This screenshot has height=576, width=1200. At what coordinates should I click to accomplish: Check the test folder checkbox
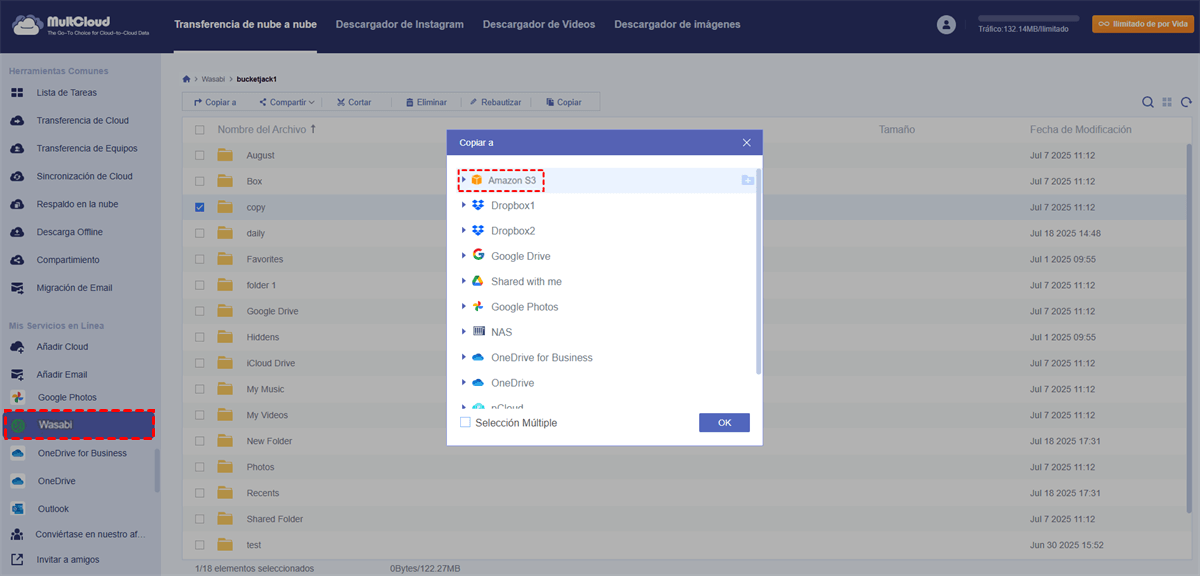(x=200, y=545)
